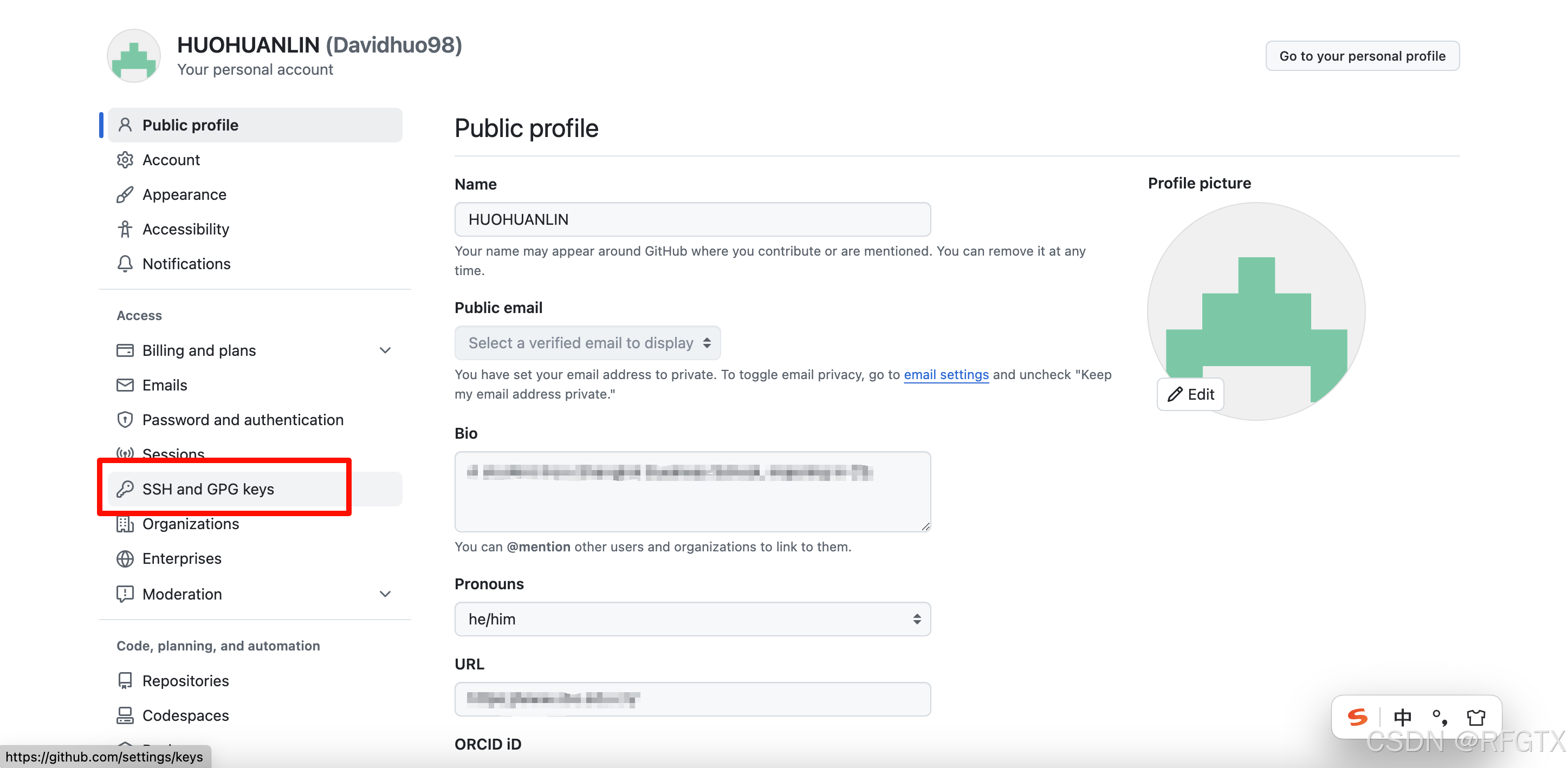The width and height of the screenshot is (1568, 768).
Task: Click the Accessibility figure icon
Action: click(125, 230)
